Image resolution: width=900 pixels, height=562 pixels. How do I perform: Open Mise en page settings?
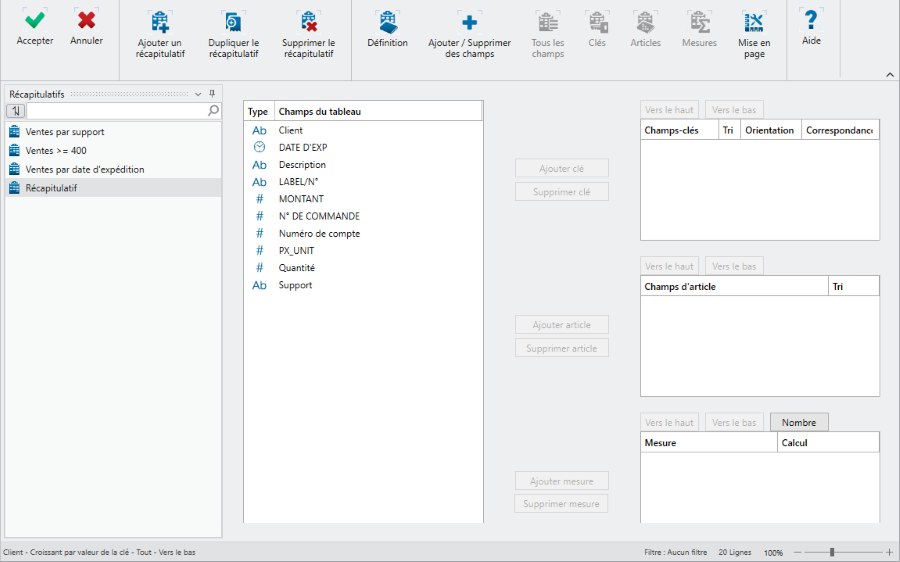(x=754, y=22)
